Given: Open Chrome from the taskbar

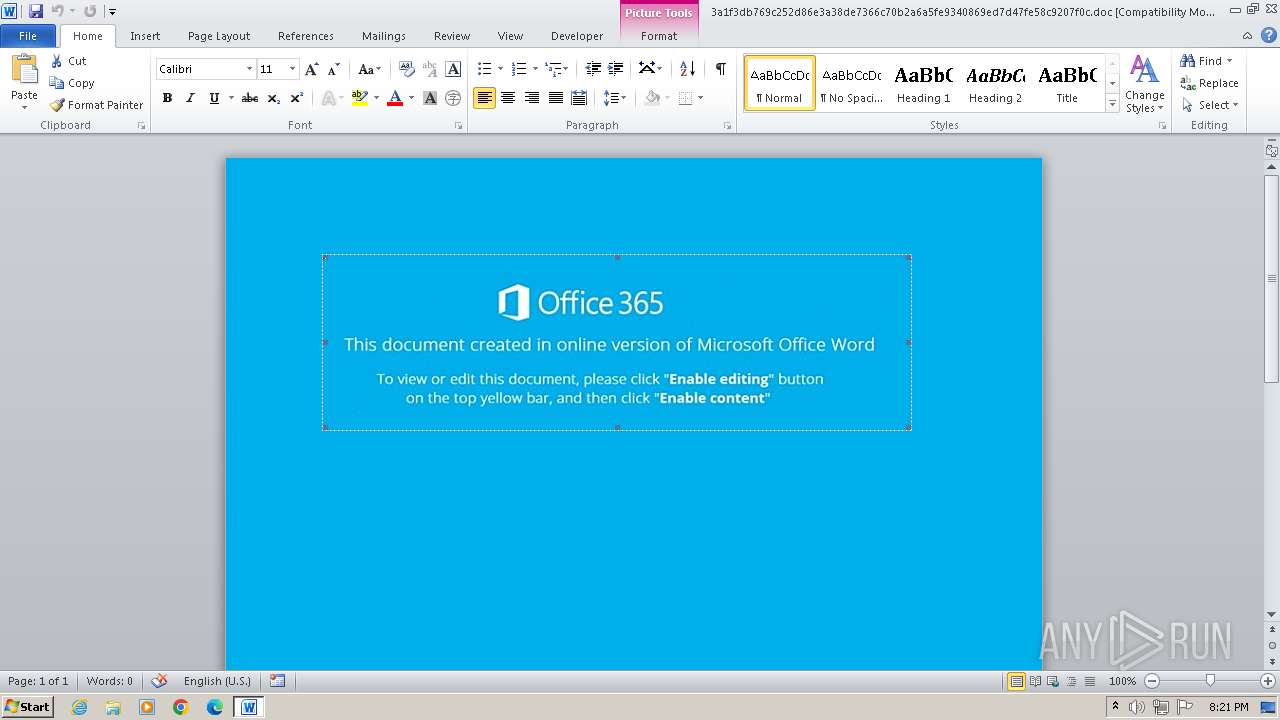Looking at the screenshot, I should pos(181,707).
